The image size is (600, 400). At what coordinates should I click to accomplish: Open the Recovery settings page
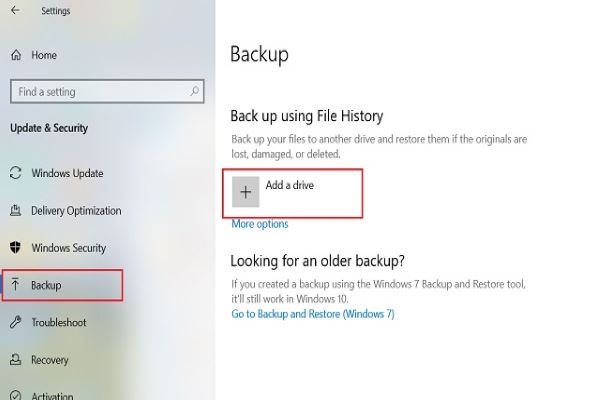[x=50, y=360]
